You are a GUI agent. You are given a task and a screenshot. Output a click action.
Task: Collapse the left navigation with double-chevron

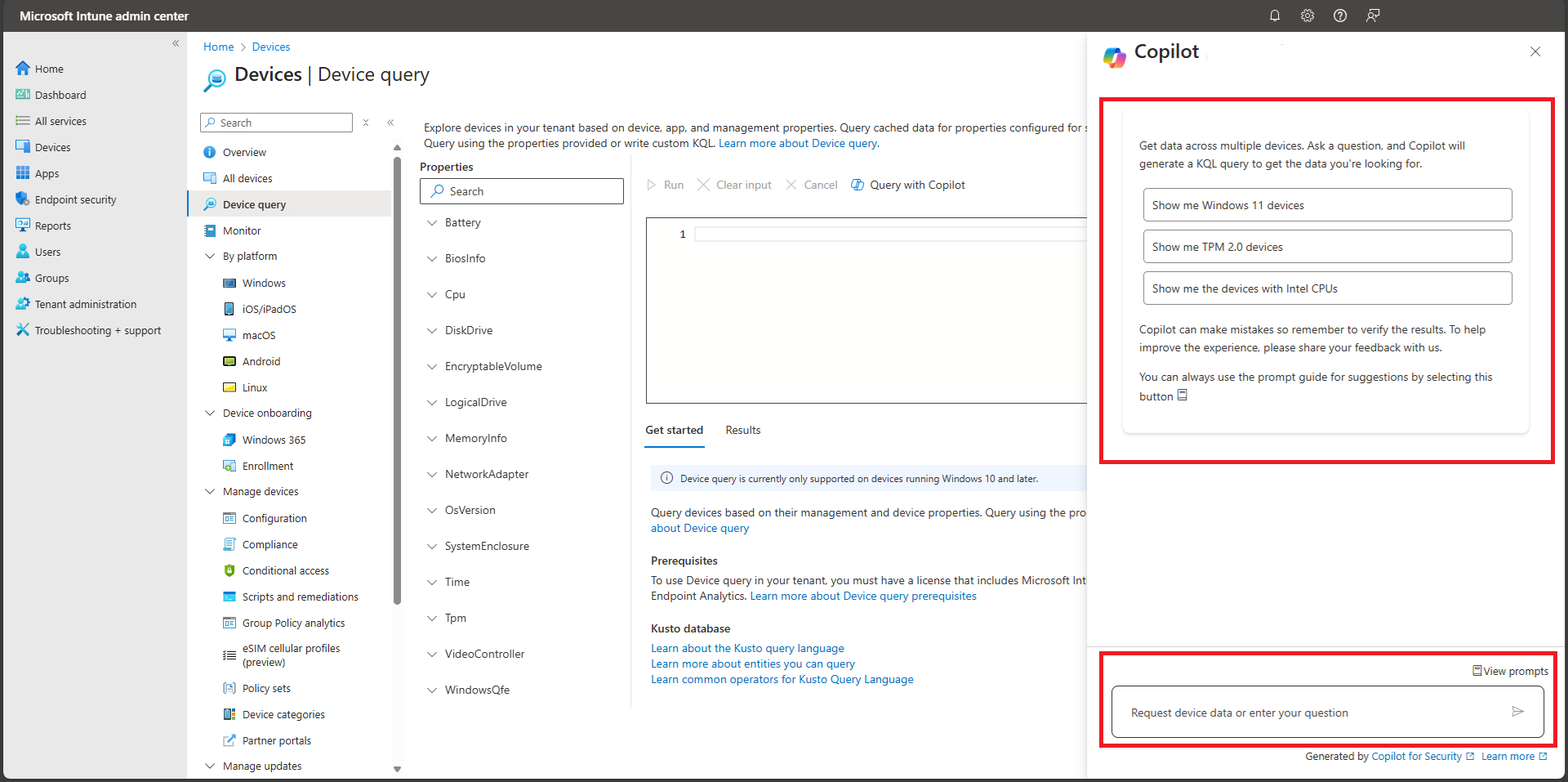pyautogui.click(x=176, y=43)
